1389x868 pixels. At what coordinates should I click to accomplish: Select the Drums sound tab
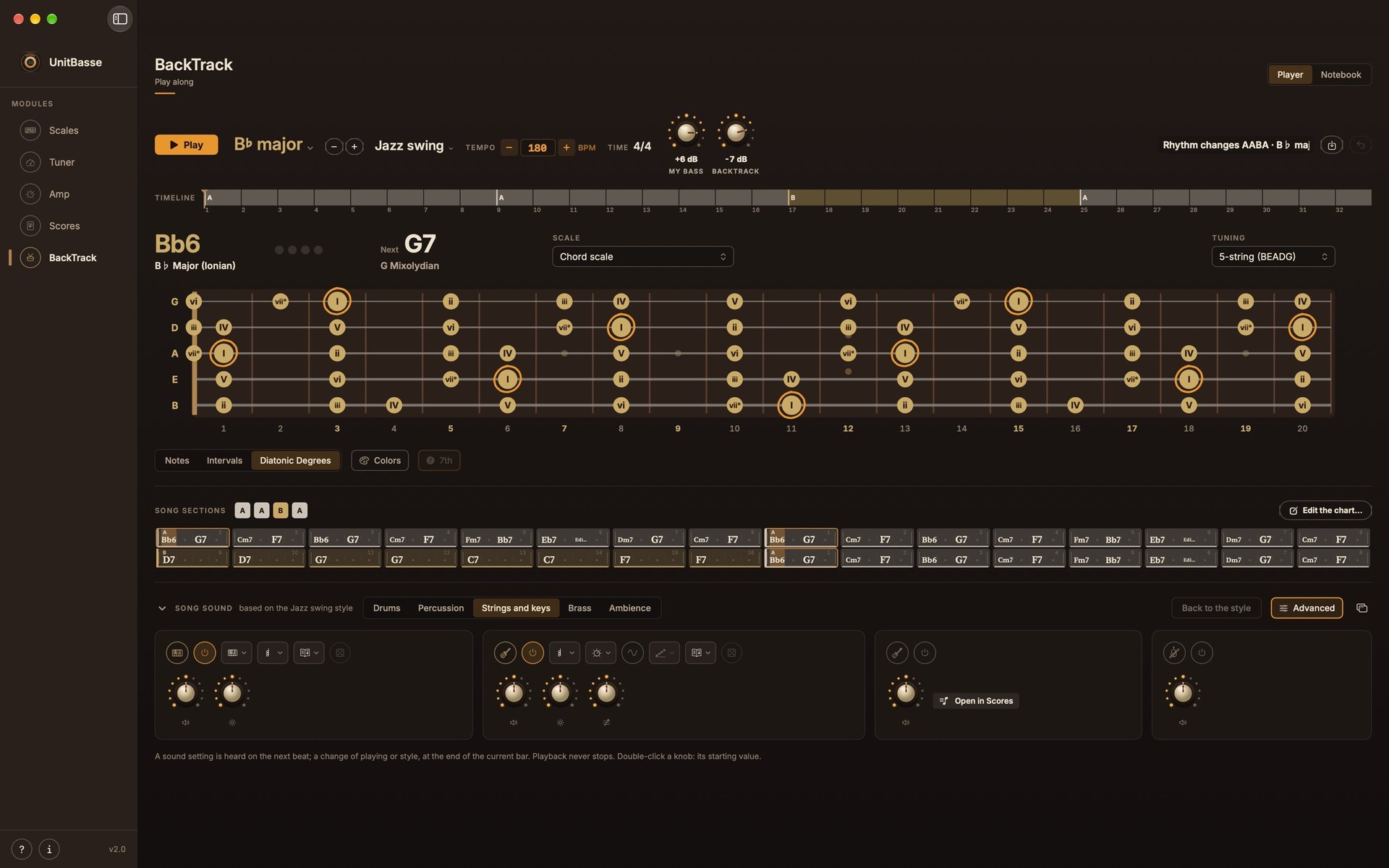[x=386, y=608]
